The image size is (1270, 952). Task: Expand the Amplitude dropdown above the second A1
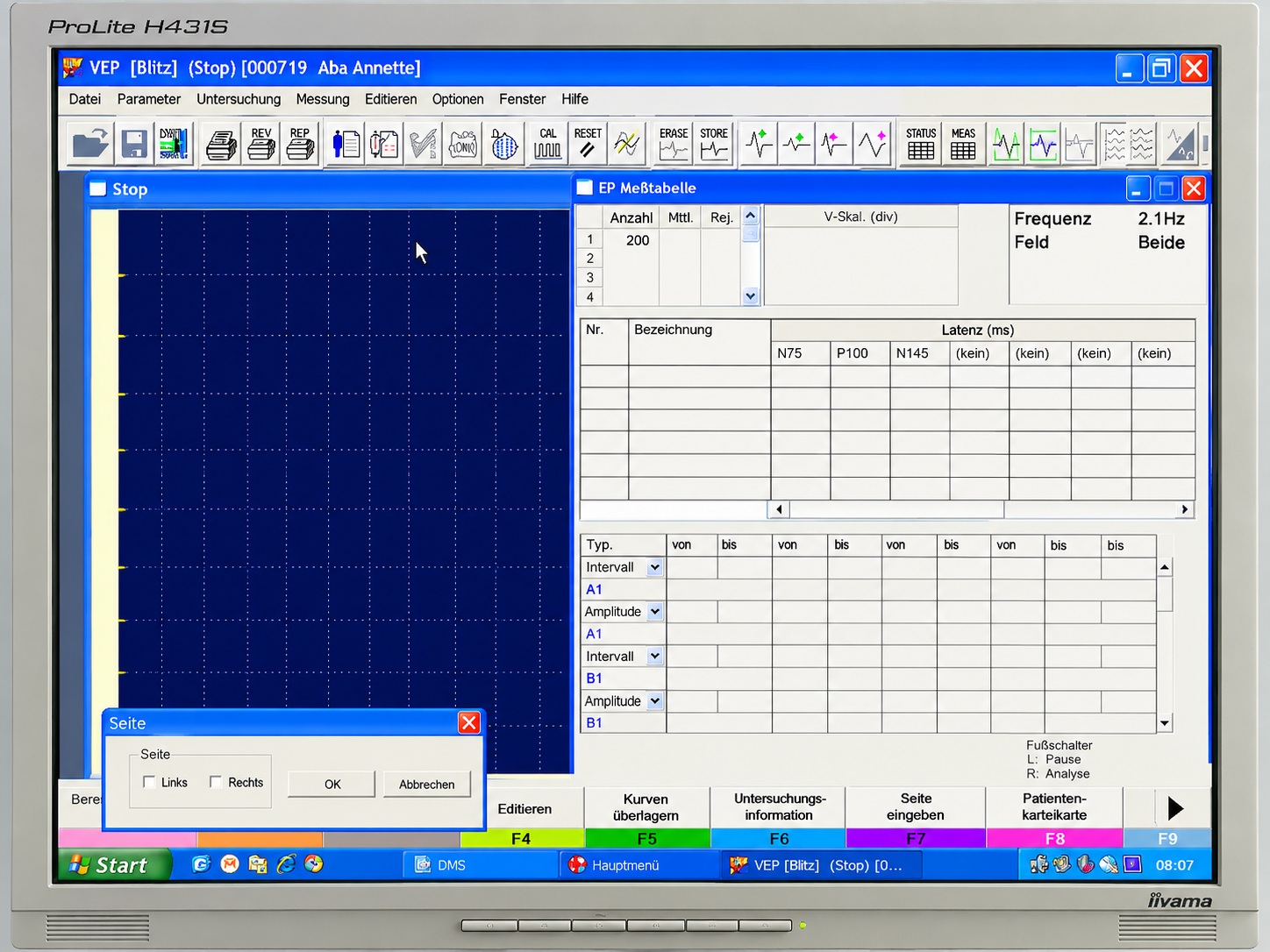coord(654,612)
